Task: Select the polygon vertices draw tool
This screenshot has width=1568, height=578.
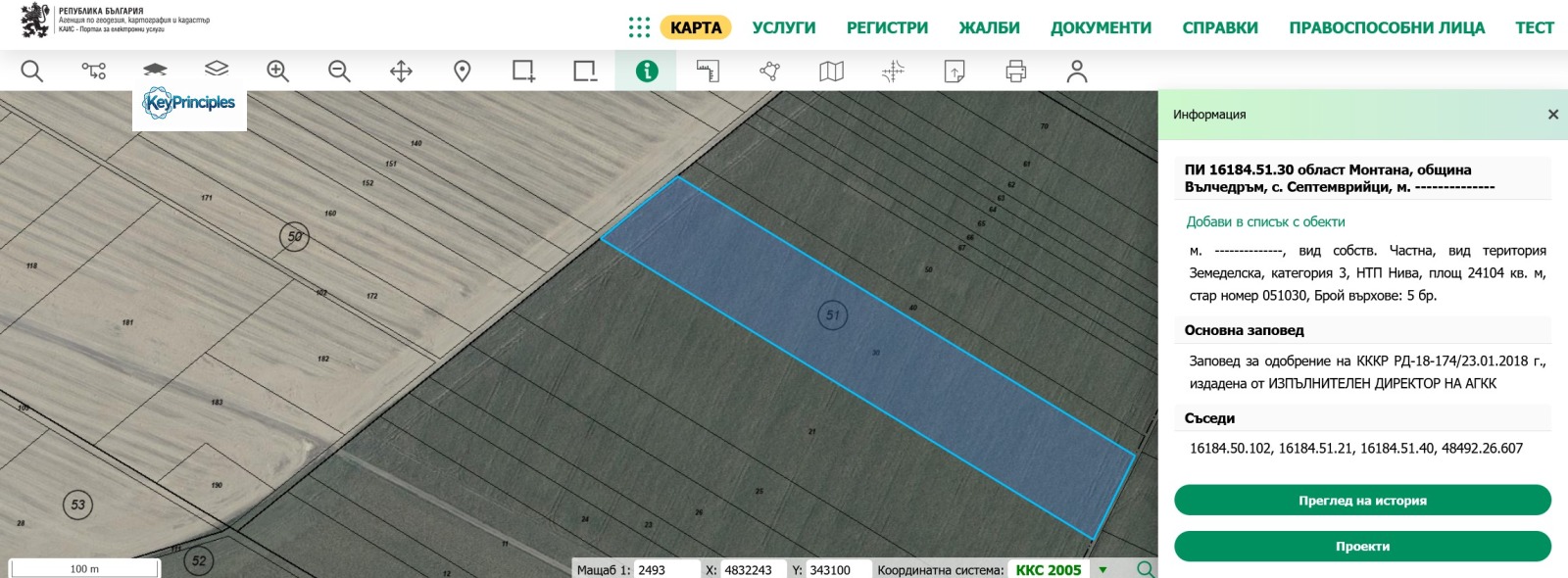Action: [769, 71]
